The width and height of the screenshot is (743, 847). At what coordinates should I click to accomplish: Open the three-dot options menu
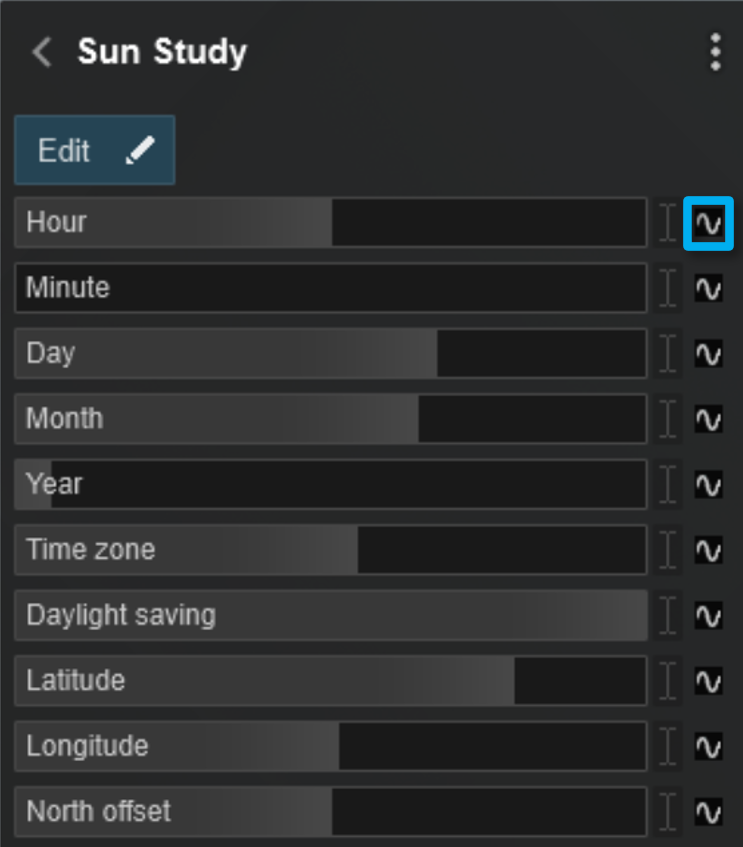pyautogui.click(x=714, y=52)
